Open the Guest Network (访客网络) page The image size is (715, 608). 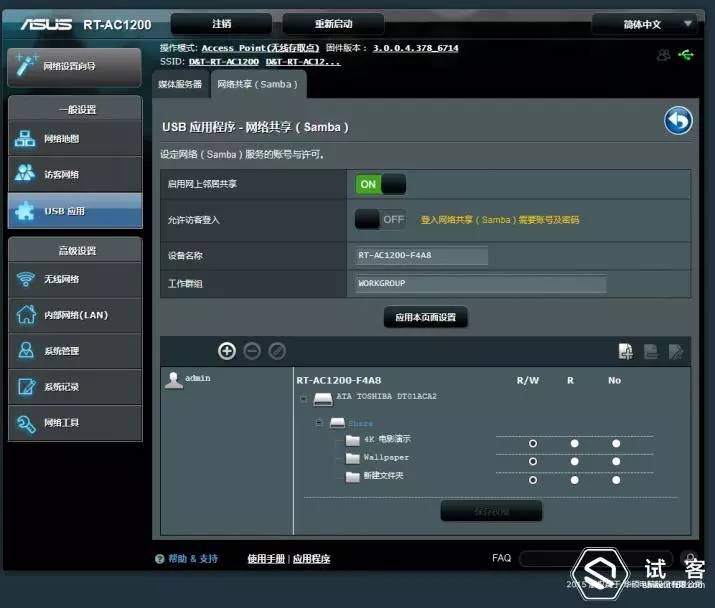(x=75, y=174)
